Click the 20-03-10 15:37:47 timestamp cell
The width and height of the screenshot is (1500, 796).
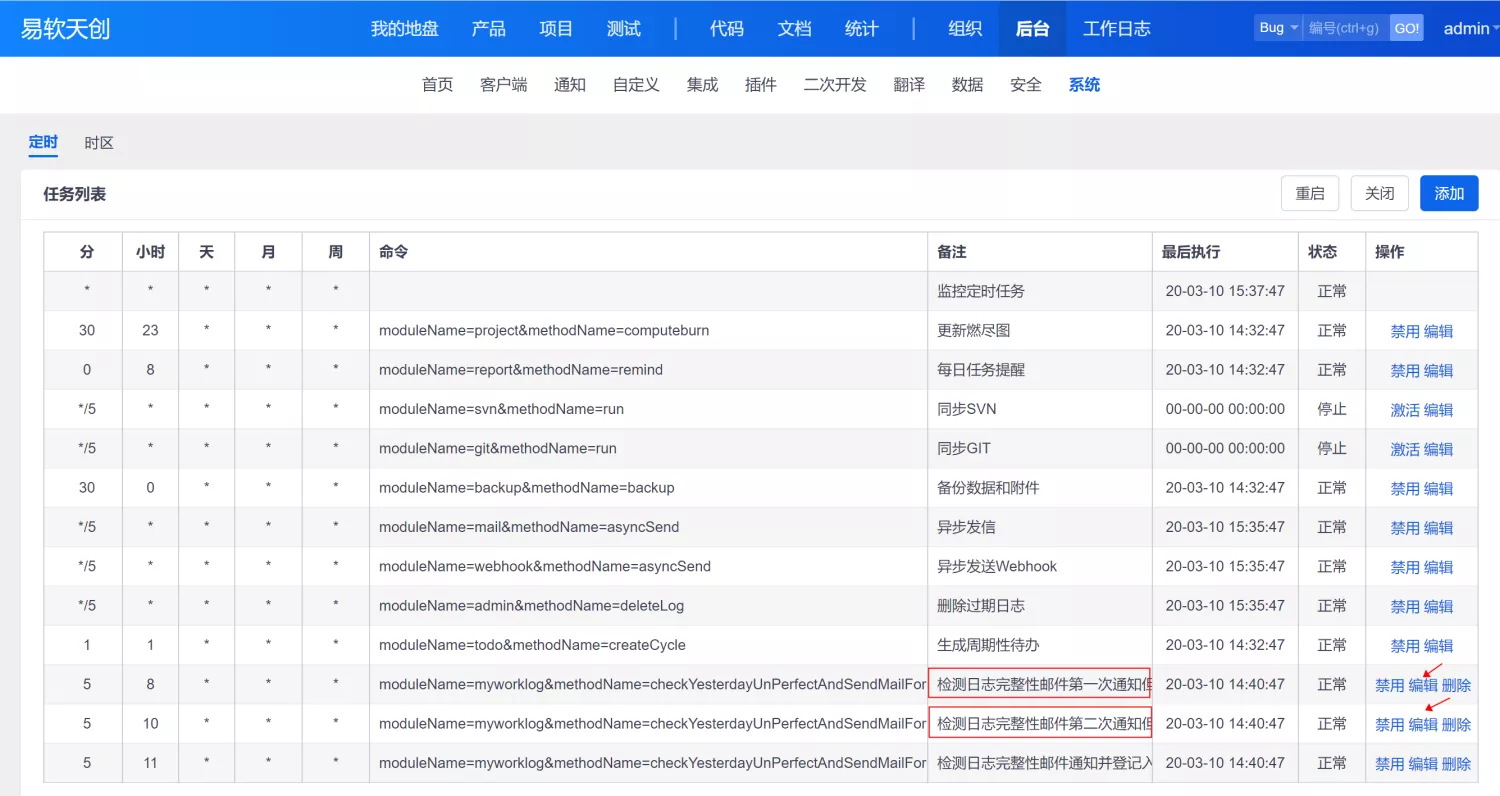pyautogui.click(x=1225, y=291)
